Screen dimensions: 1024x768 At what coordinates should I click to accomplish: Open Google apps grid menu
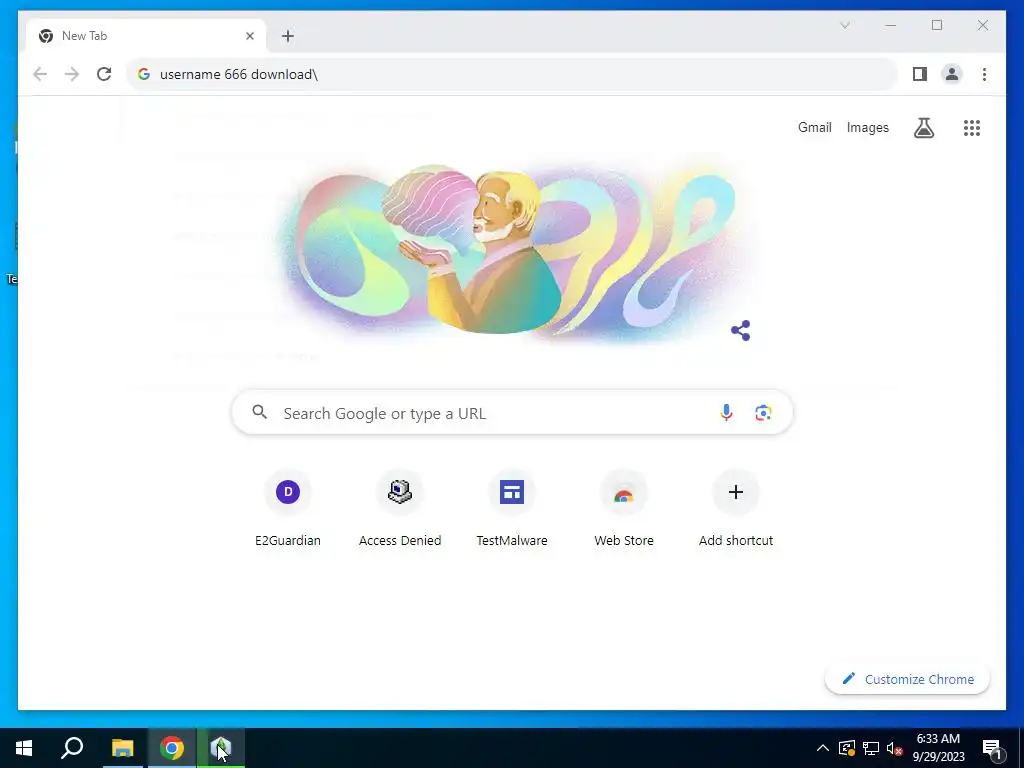[x=972, y=128]
